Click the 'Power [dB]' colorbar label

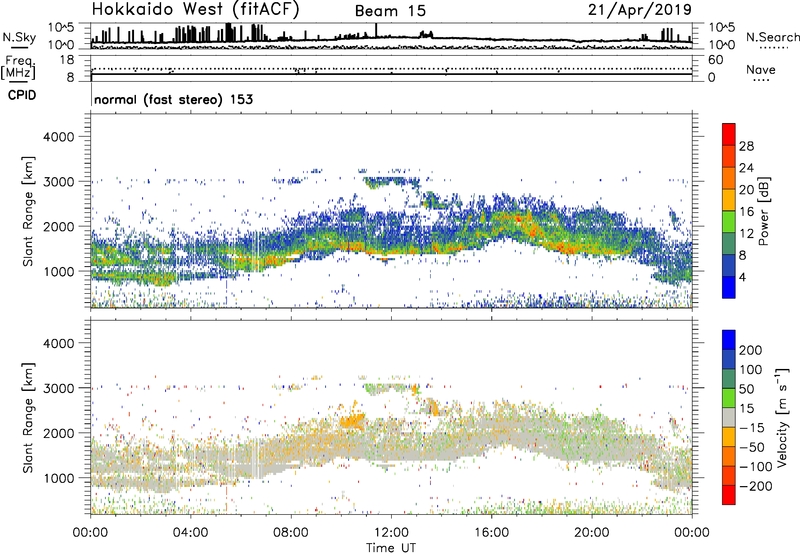763,211
